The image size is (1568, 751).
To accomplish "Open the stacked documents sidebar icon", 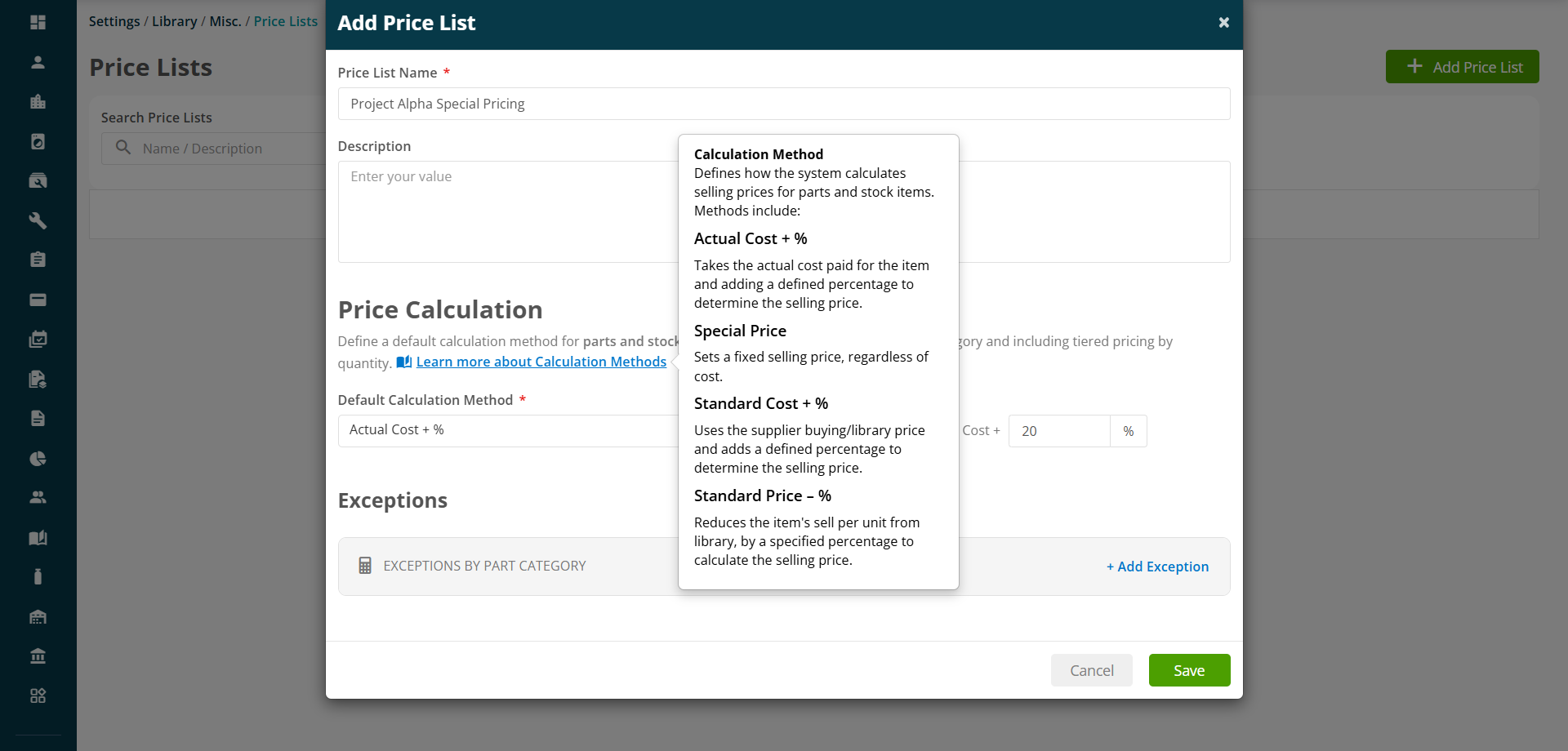I will (38, 379).
